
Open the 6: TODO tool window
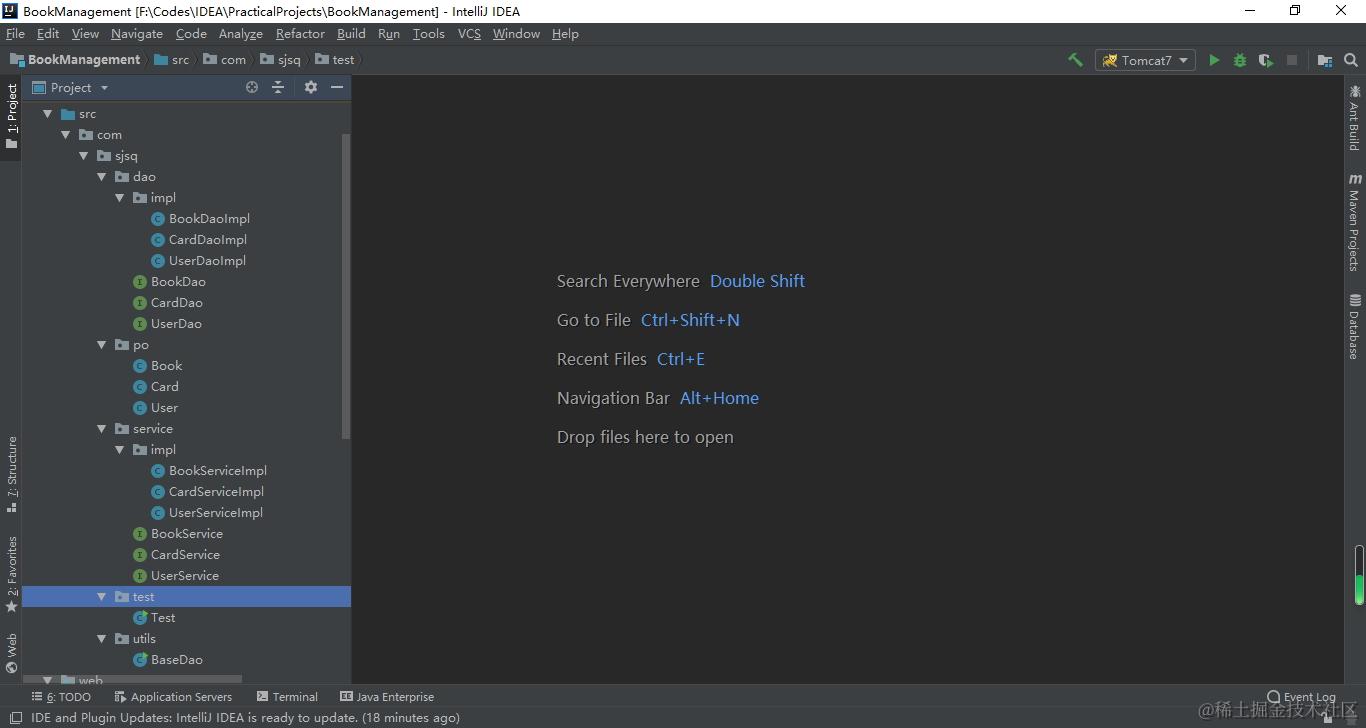tap(61, 697)
